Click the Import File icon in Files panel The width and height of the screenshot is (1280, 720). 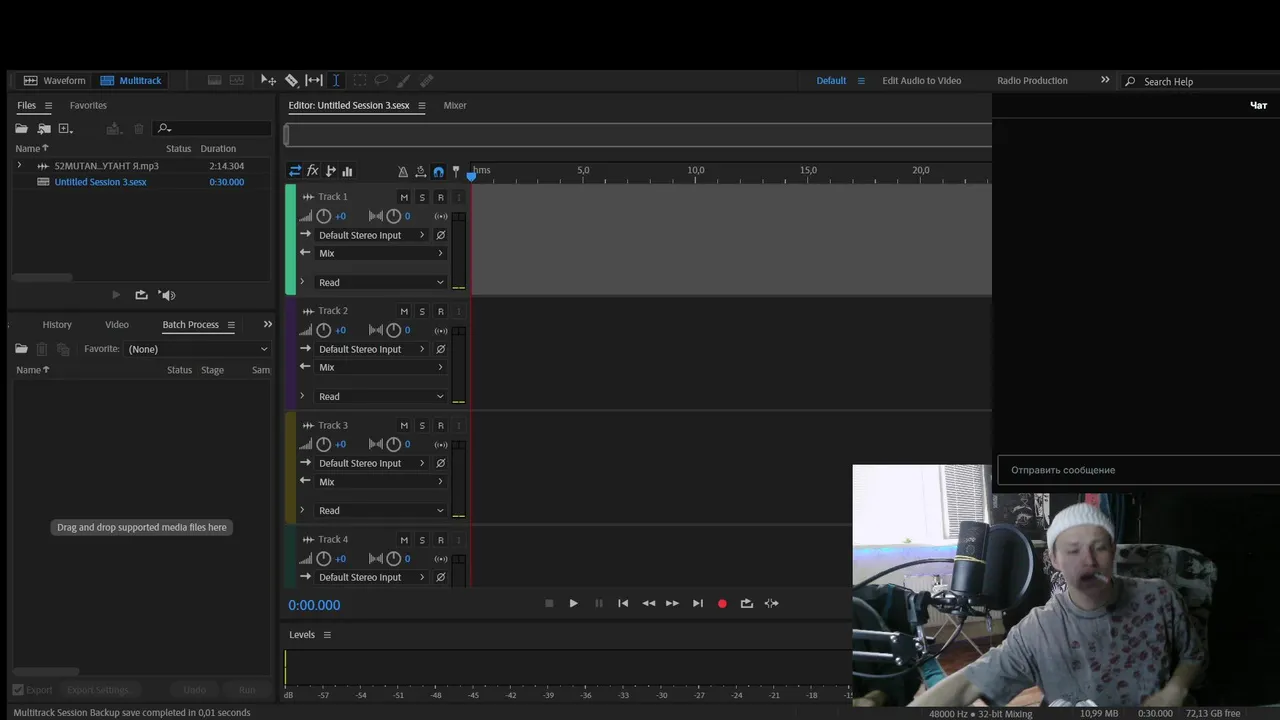(44, 128)
